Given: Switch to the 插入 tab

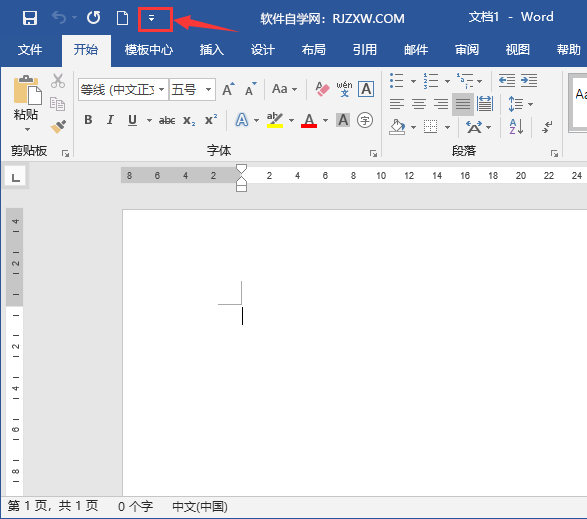Looking at the screenshot, I should [x=212, y=49].
